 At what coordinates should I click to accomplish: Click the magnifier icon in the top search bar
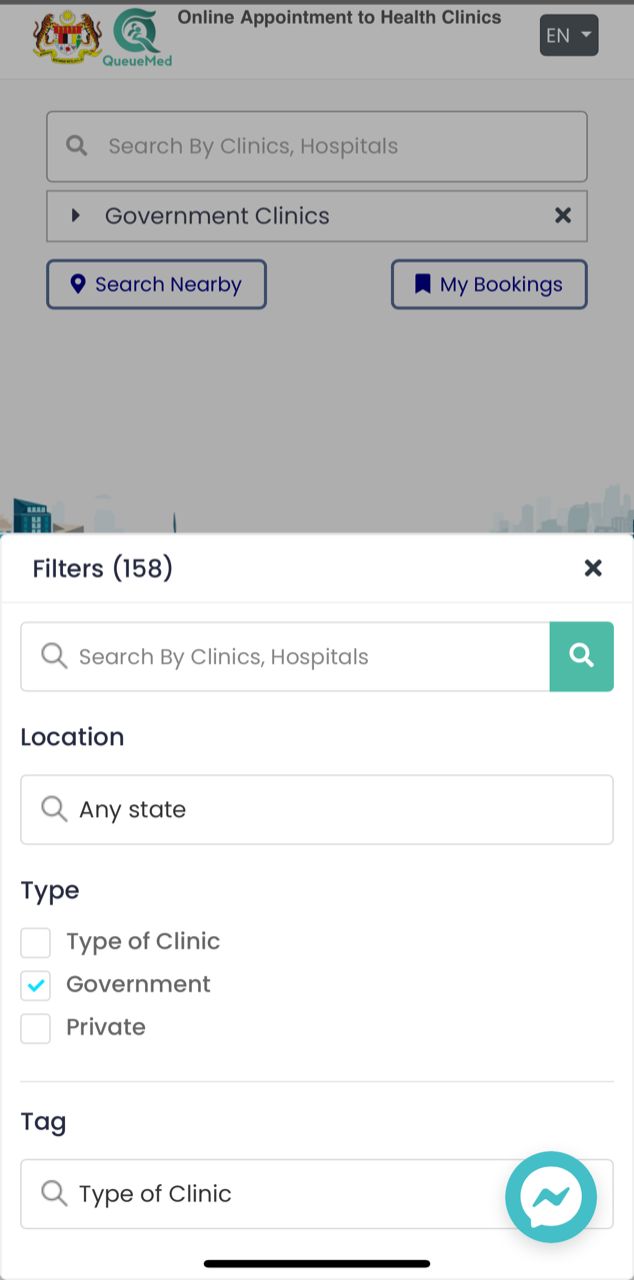(x=76, y=146)
